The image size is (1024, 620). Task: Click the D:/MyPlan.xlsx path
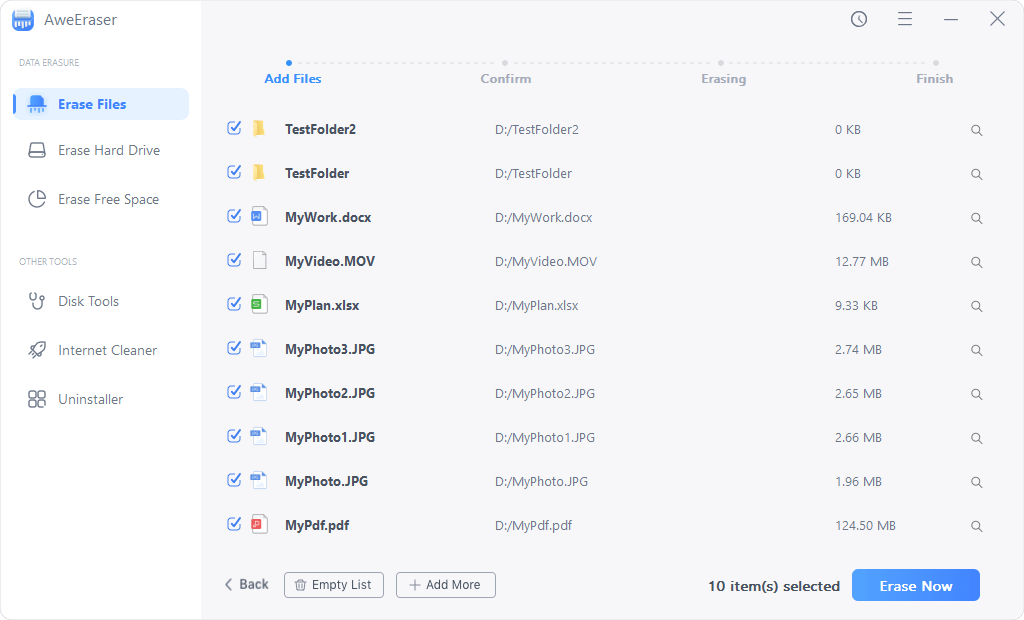tap(536, 305)
